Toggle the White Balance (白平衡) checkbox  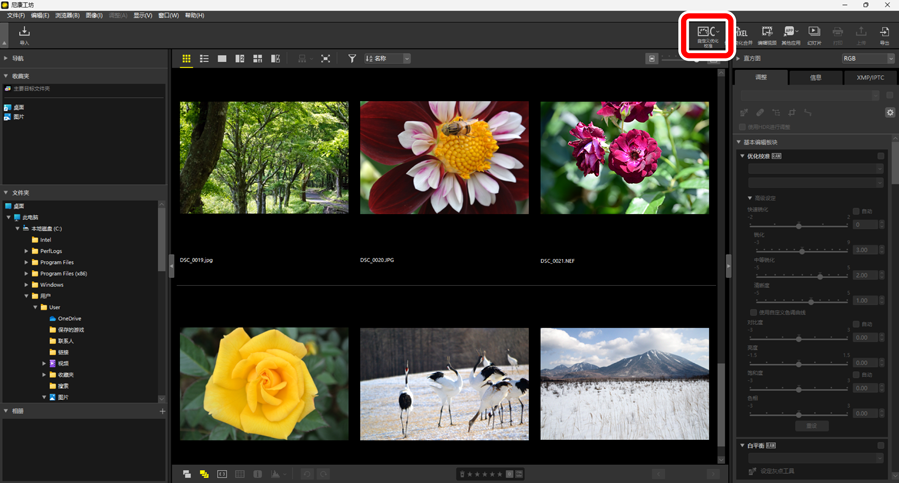click(x=881, y=445)
